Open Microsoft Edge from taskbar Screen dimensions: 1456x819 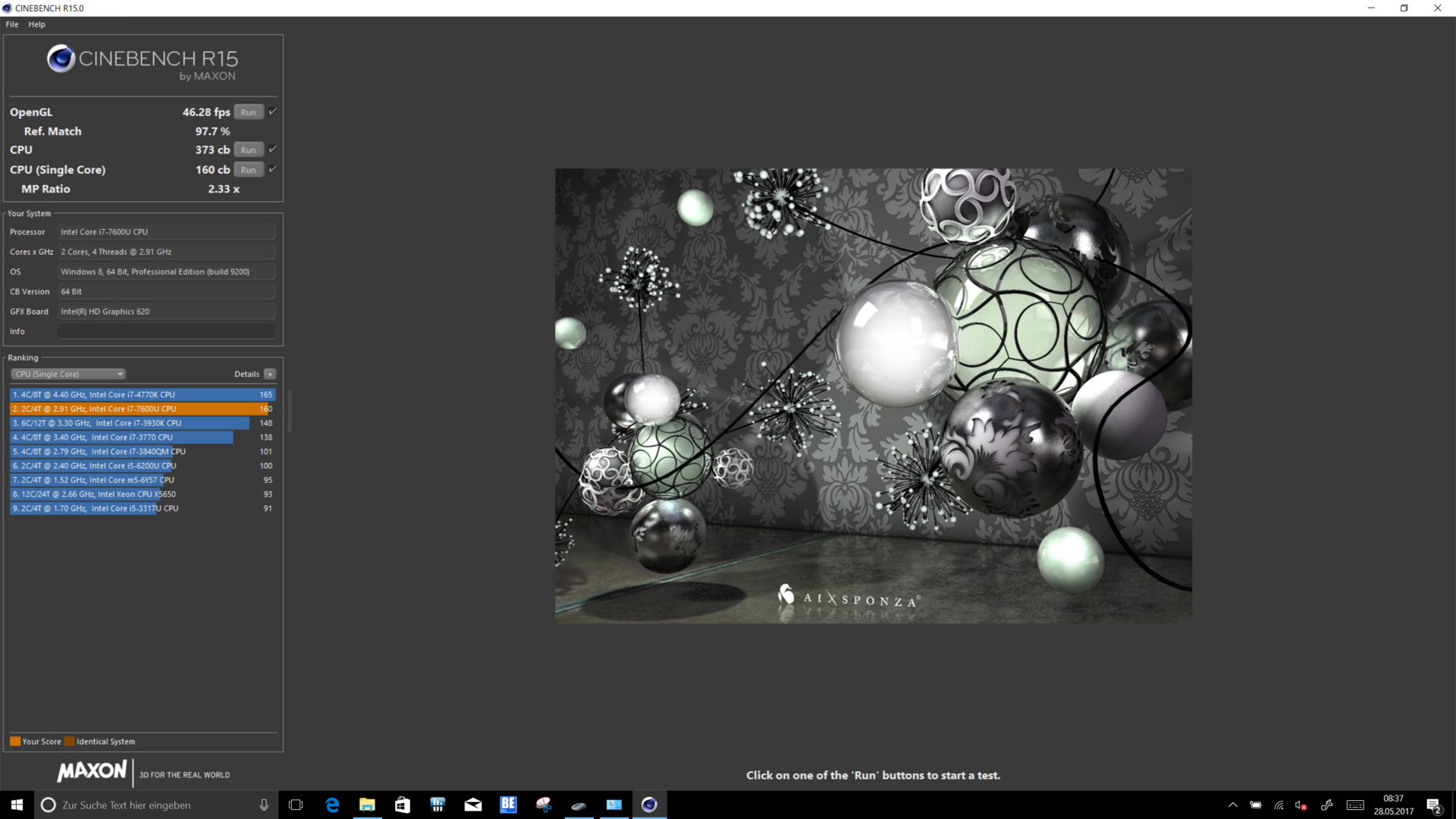[331, 805]
